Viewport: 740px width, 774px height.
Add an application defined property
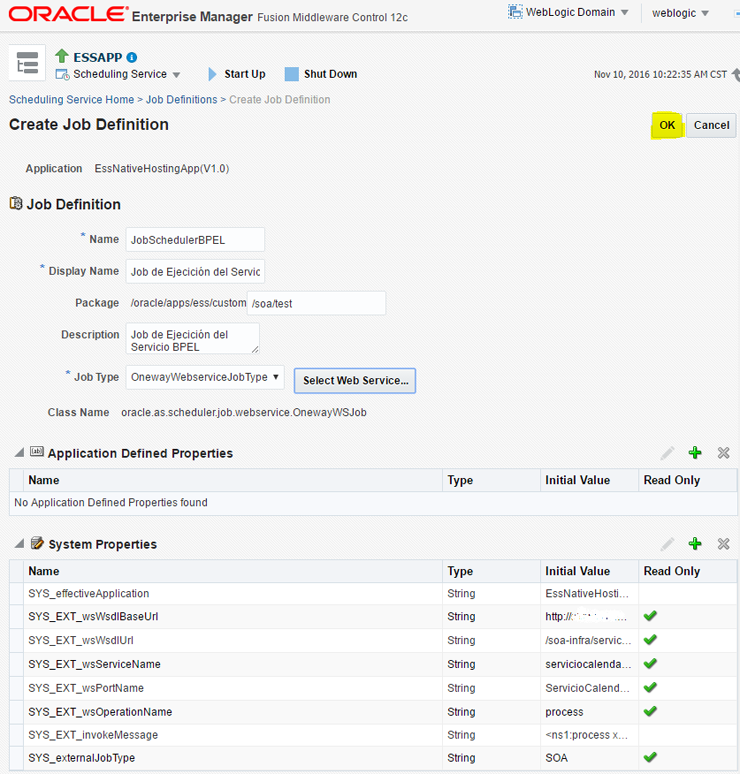click(695, 453)
